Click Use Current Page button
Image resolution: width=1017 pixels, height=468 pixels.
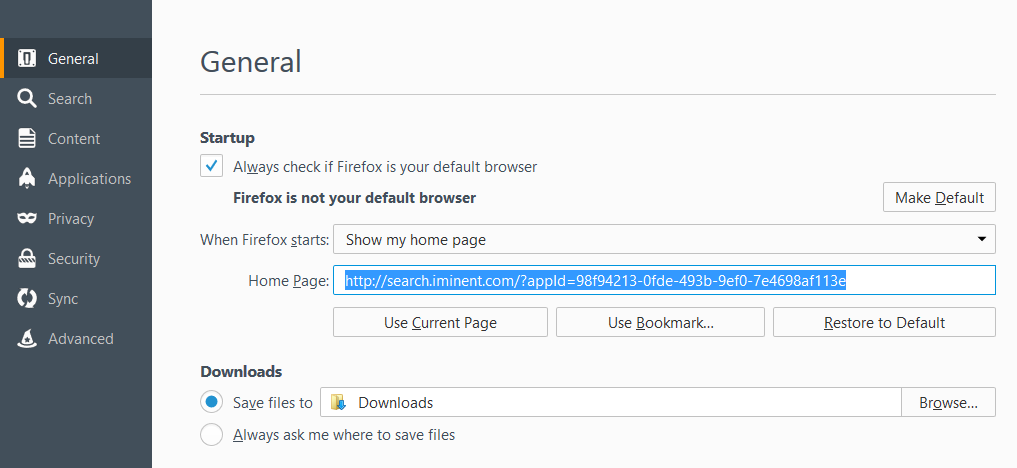pyautogui.click(x=440, y=322)
